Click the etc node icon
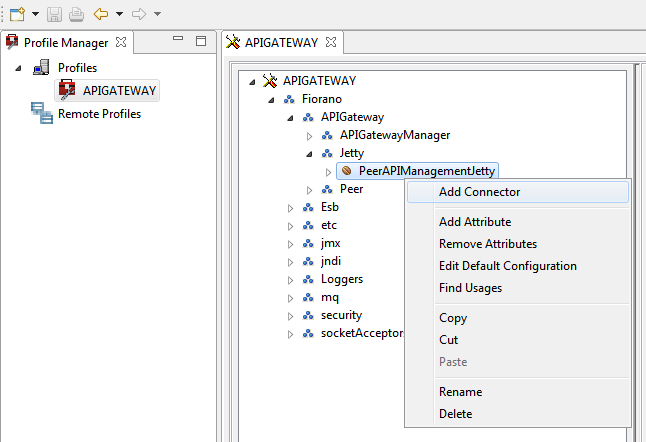This screenshot has height=442, width=646. coord(308,225)
